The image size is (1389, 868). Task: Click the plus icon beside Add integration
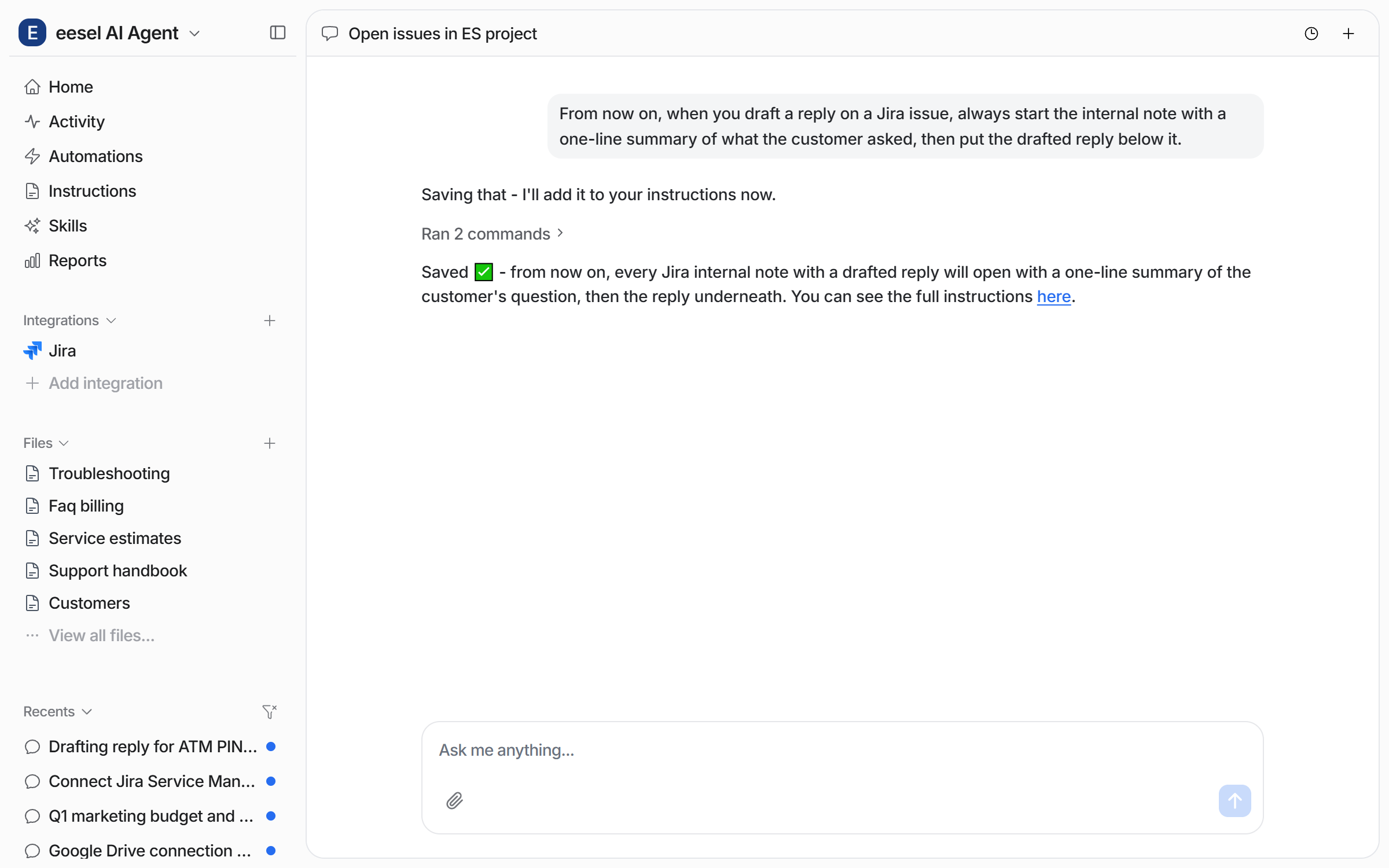pos(32,383)
